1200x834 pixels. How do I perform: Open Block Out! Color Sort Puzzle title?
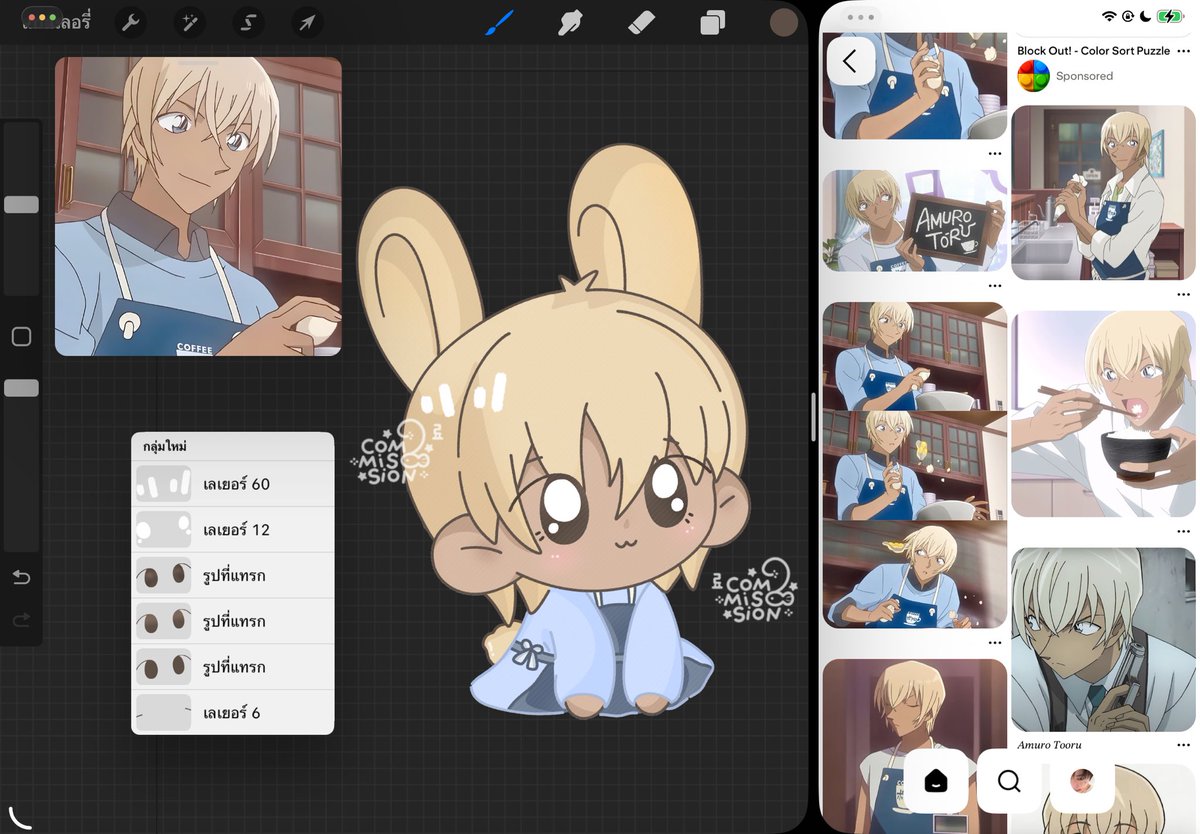click(1093, 50)
